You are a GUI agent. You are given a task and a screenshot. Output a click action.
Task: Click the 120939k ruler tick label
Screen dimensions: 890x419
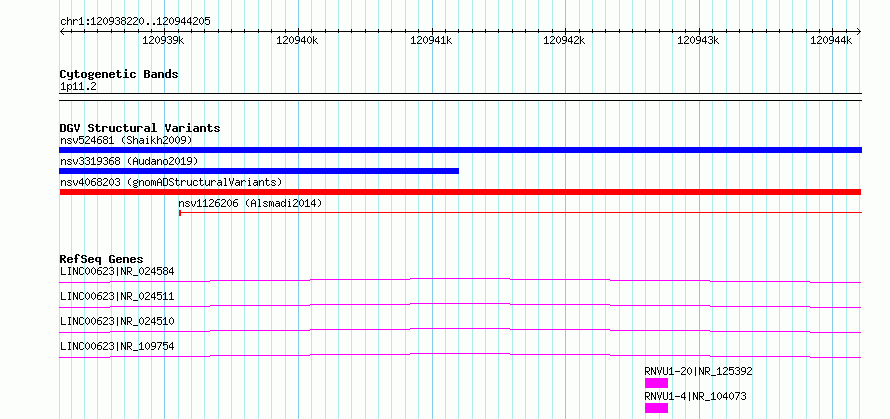point(163,40)
